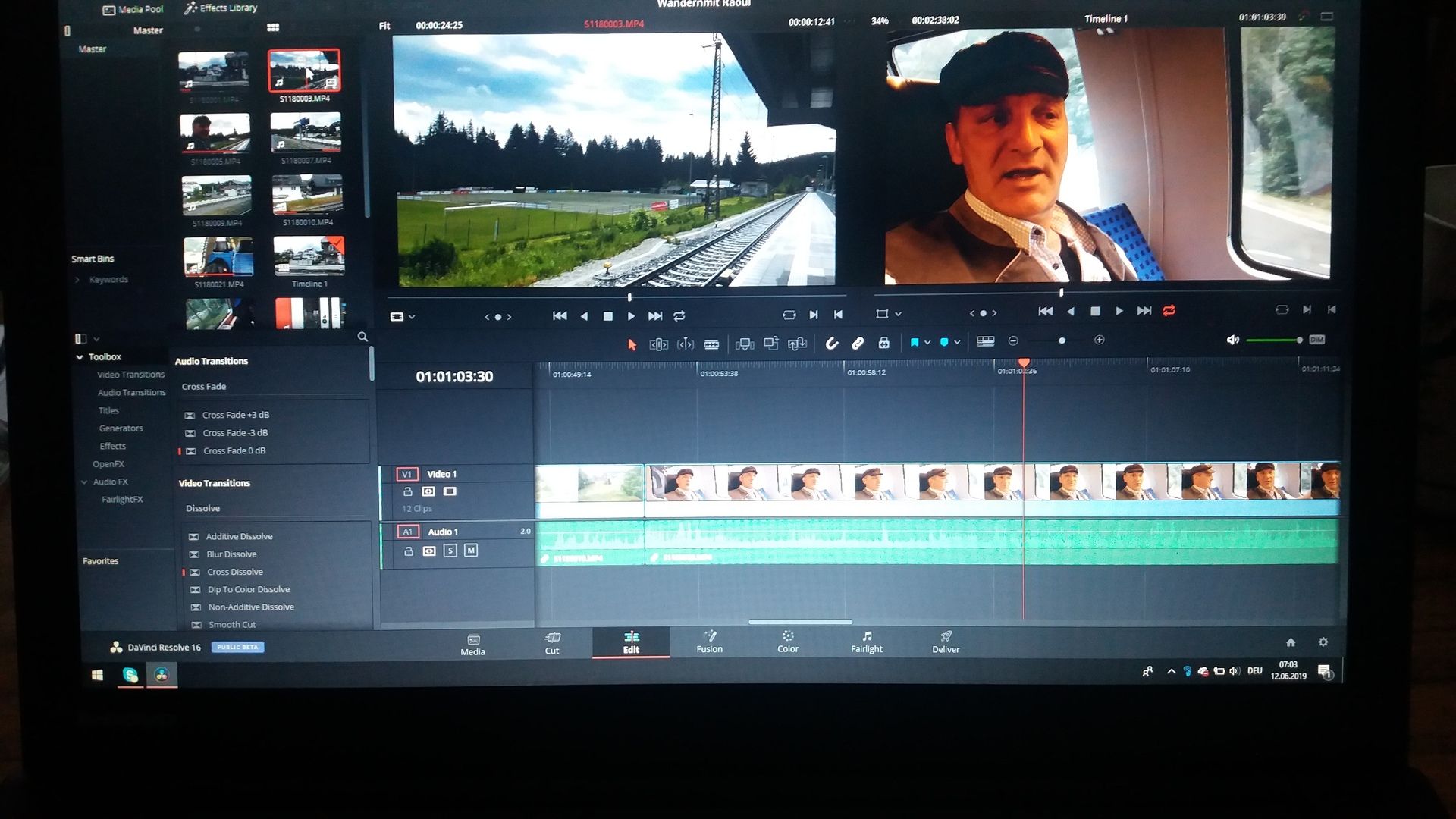Click the Overwrite Clip icon
This screenshot has width=1456, height=819.
(x=770, y=344)
